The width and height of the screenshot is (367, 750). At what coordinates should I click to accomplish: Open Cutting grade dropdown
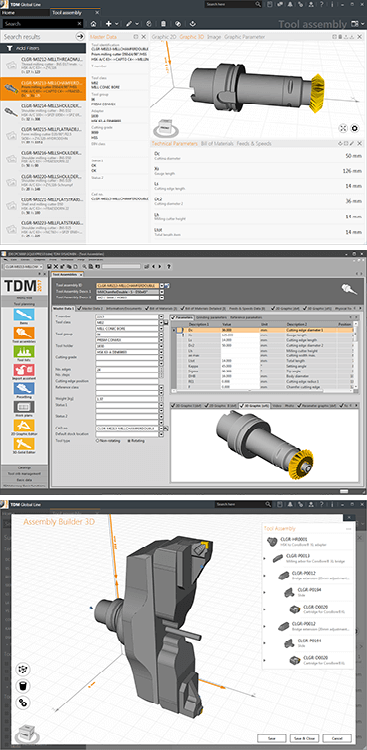click(x=160, y=357)
